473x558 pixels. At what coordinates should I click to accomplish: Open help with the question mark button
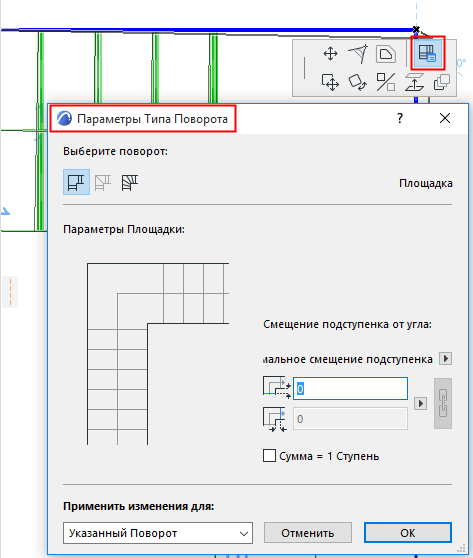[400, 118]
